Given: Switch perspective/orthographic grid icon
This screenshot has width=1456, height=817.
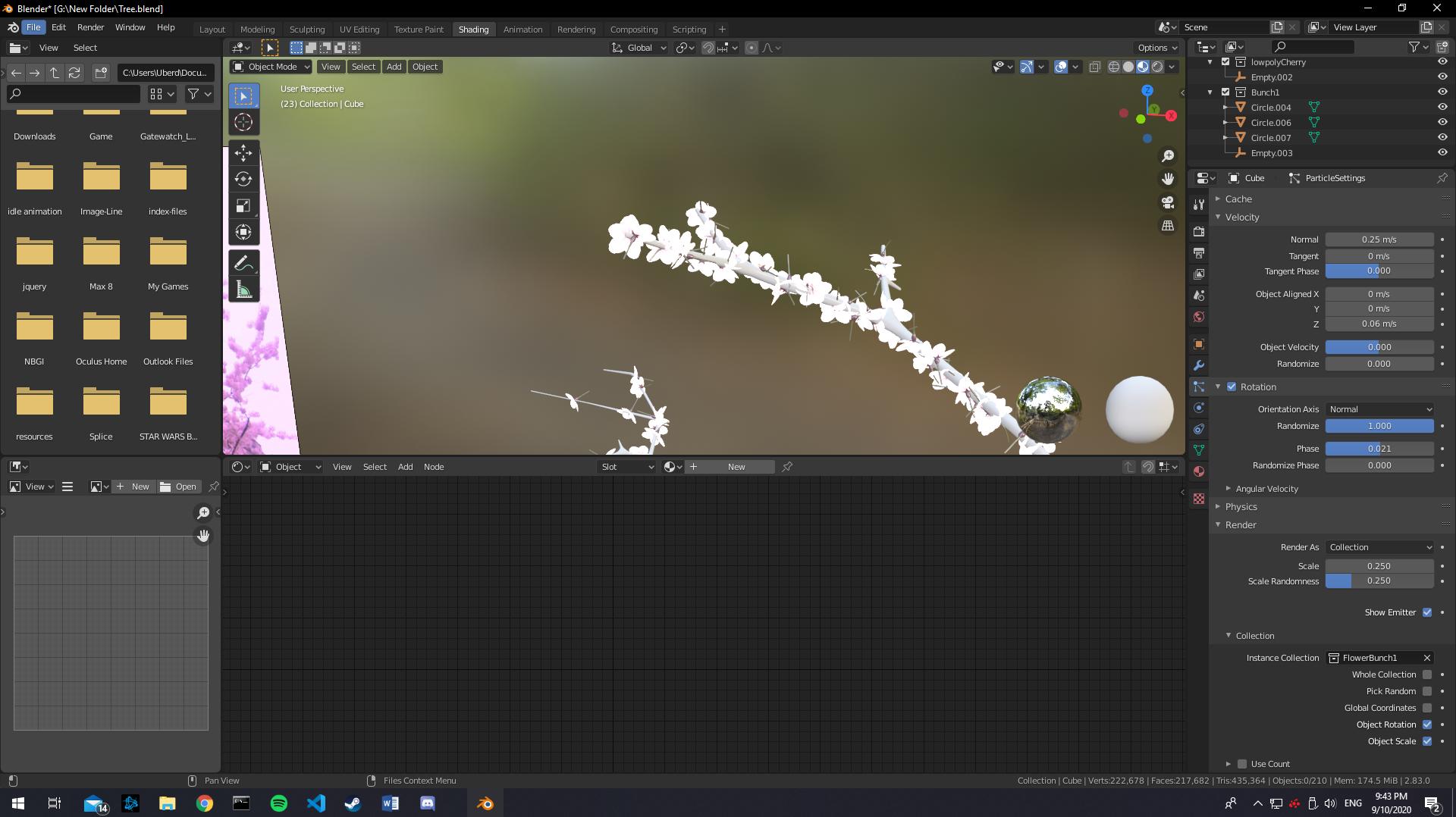Looking at the screenshot, I should (x=1168, y=226).
